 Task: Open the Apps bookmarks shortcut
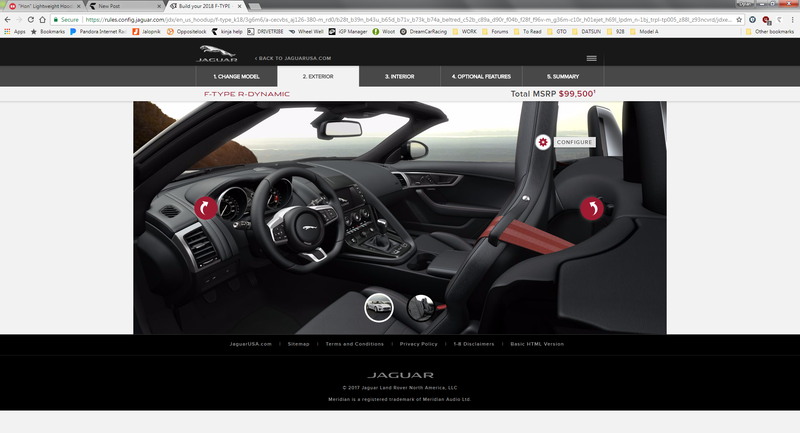[x=15, y=32]
